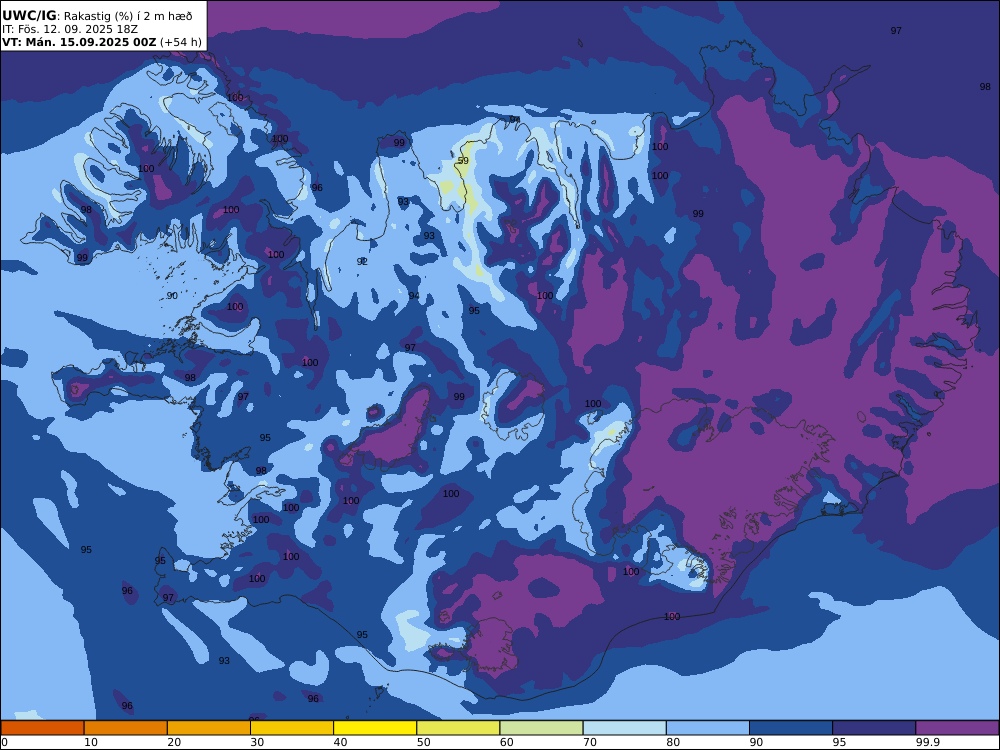Click the valid time 'VT: Mán. 15.09.2025 00Z'

79,42
